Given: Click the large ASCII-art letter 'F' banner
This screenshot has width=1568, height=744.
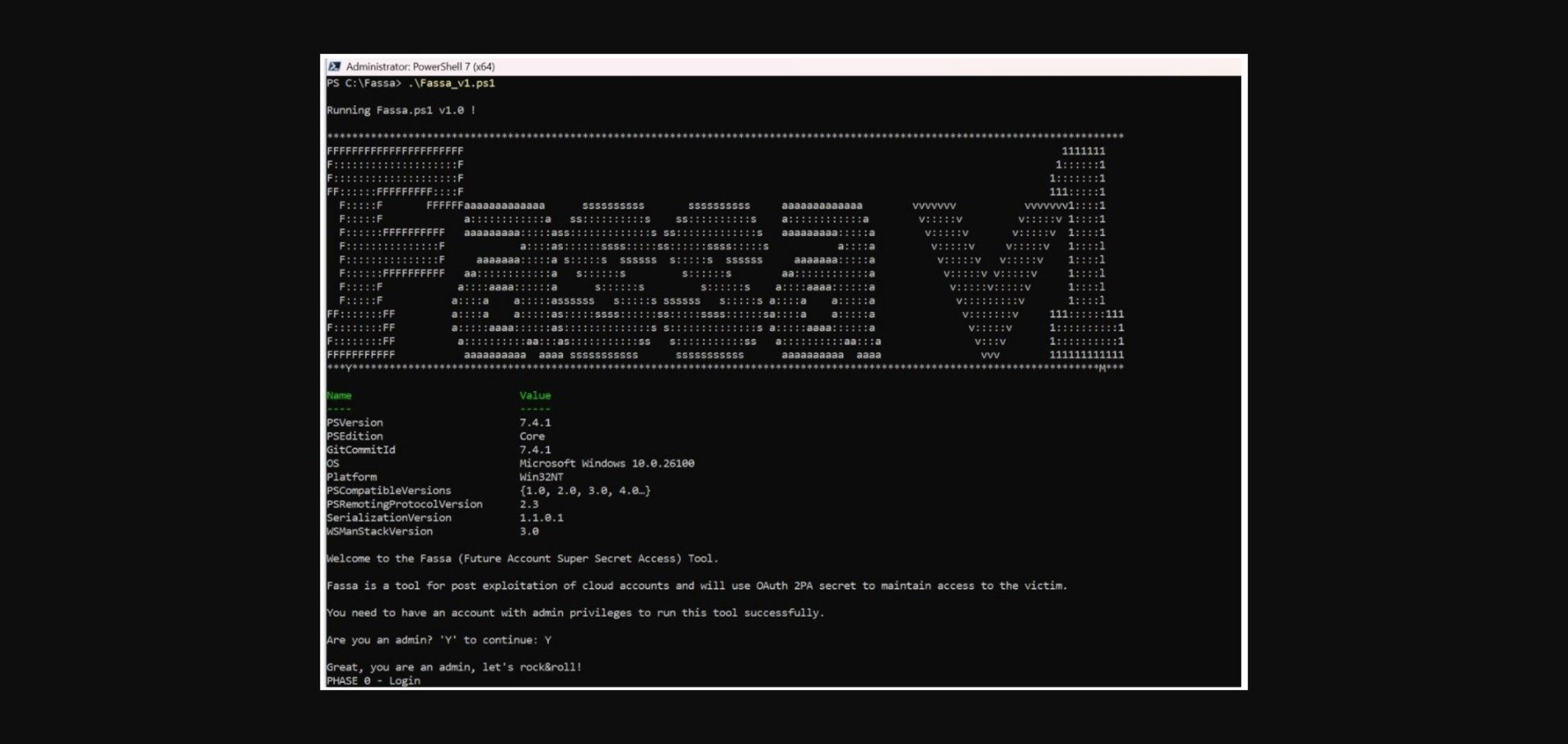Looking at the screenshot, I should point(384,252).
